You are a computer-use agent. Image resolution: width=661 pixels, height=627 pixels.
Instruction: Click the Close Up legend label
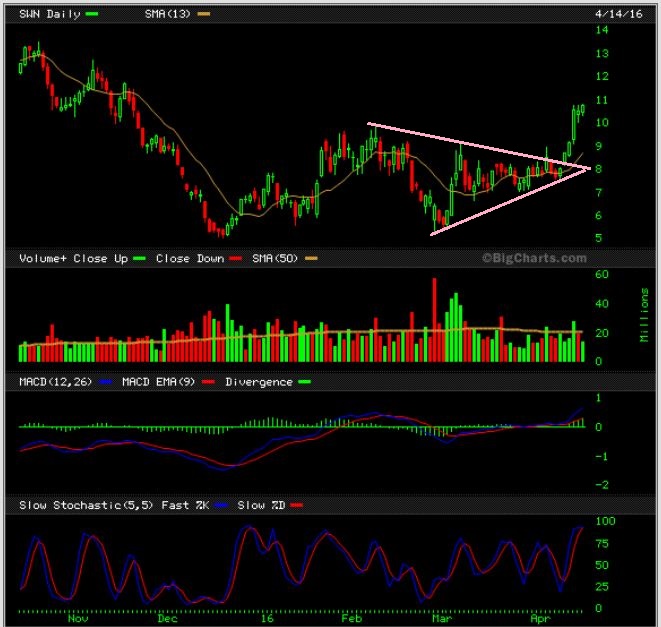(x=101, y=258)
